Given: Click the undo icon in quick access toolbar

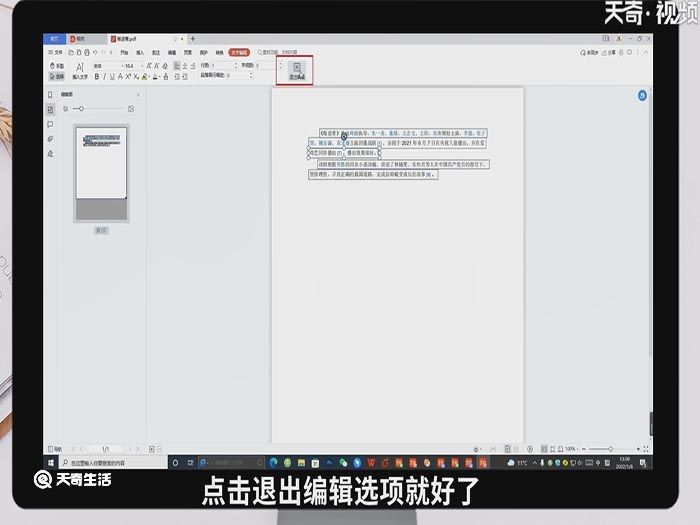Looking at the screenshot, I should (x=95, y=52).
